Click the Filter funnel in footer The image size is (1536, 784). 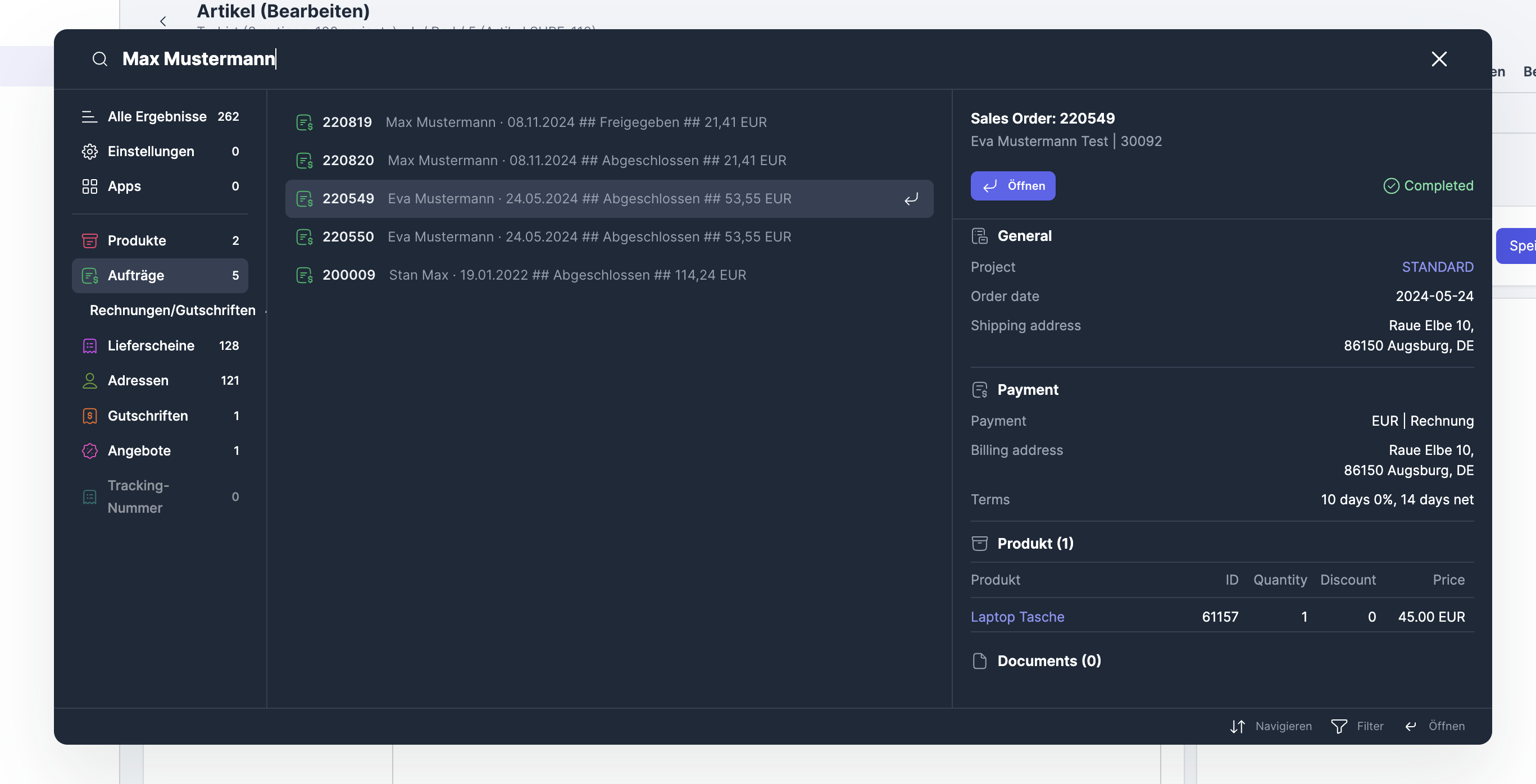tap(1339, 726)
